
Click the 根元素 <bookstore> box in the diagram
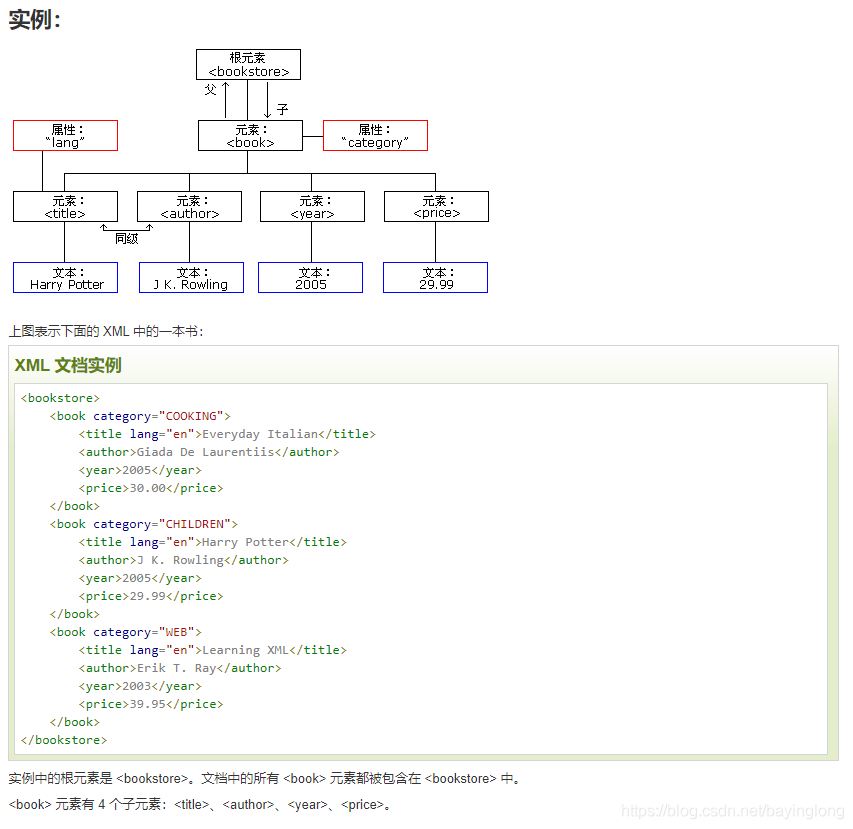(x=248, y=63)
